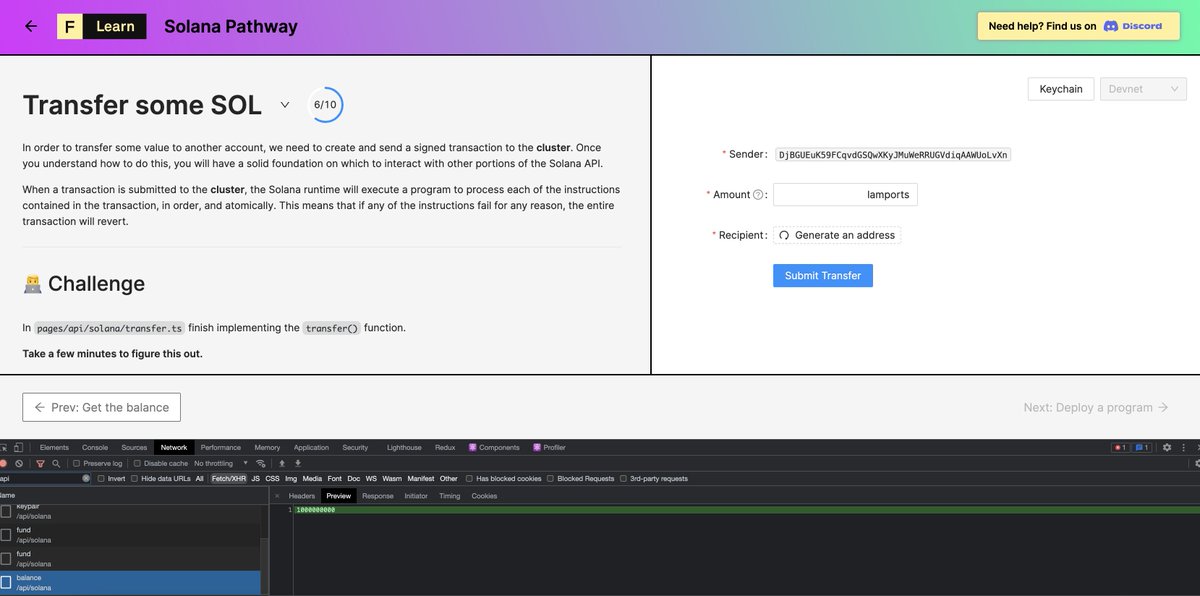This screenshot has height=596, width=1200.
Task: Go to Prev: Get the balance
Action: pos(102,408)
